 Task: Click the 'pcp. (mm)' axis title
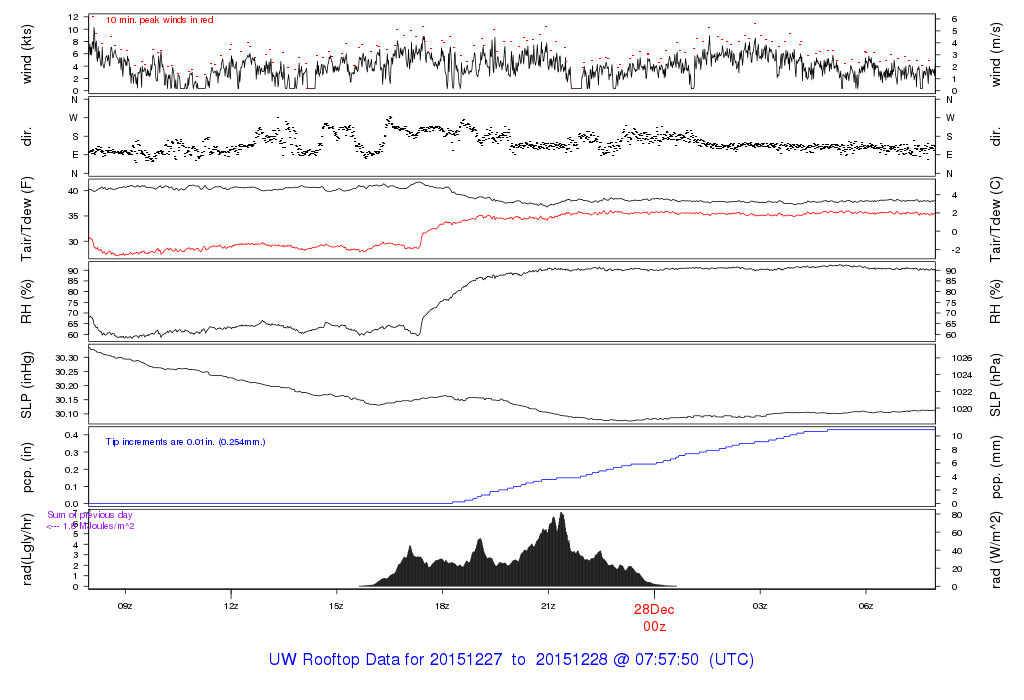coord(995,467)
